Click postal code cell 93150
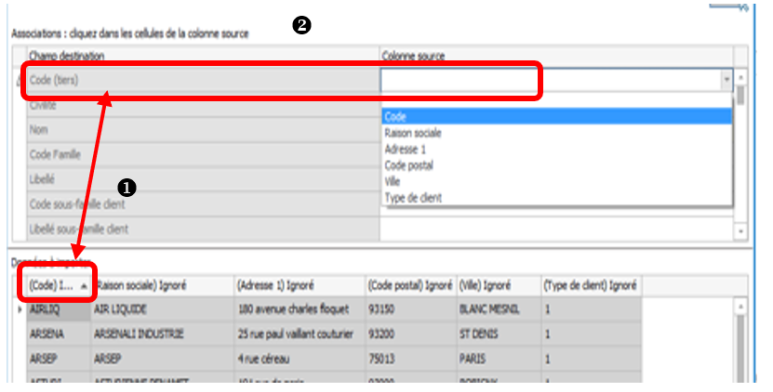 coord(411,310)
